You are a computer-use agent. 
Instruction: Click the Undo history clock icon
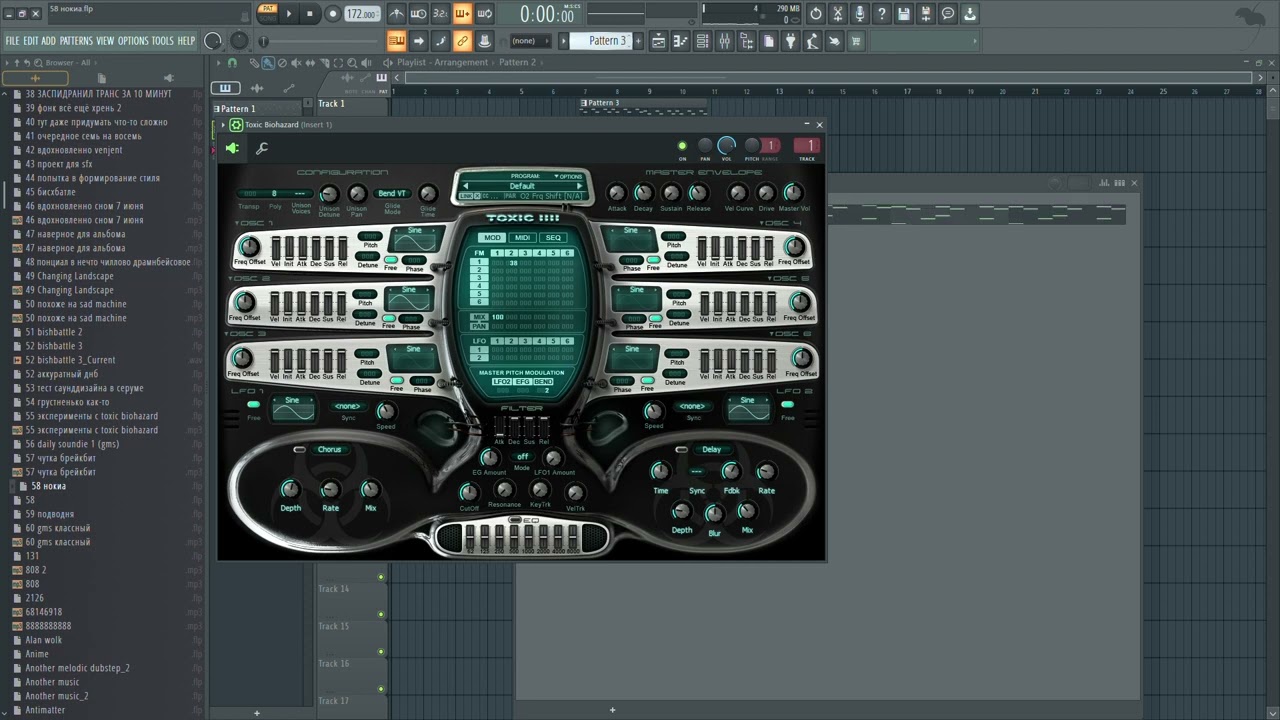click(816, 14)
